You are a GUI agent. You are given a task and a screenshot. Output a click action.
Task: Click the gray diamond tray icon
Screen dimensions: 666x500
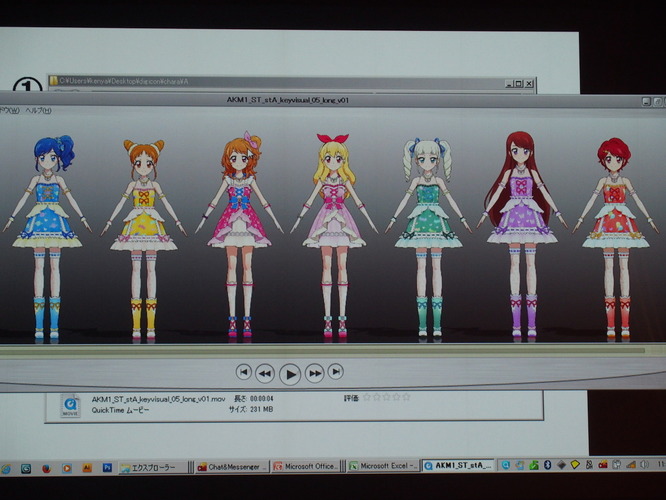click(561, 465)
